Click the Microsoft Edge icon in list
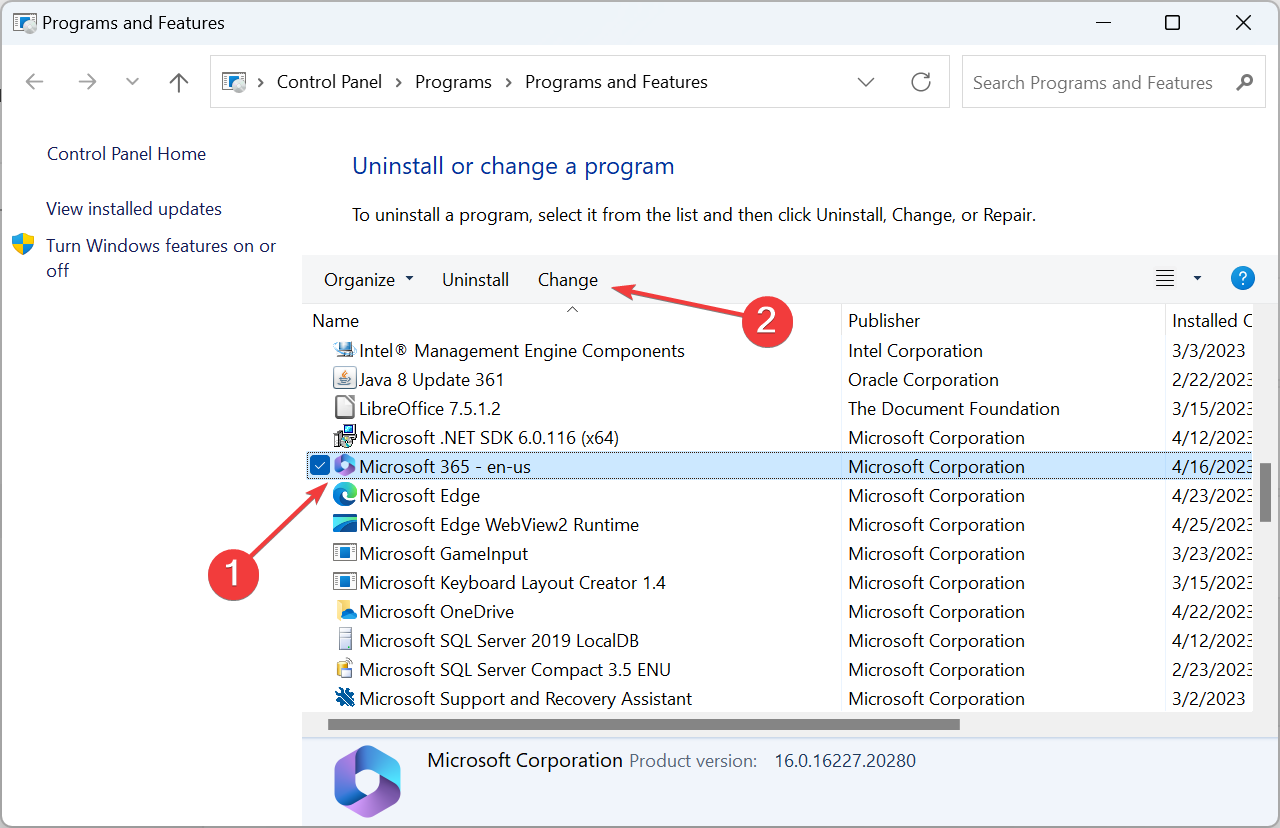1280x828 pixels. click(x=345, y=495)
